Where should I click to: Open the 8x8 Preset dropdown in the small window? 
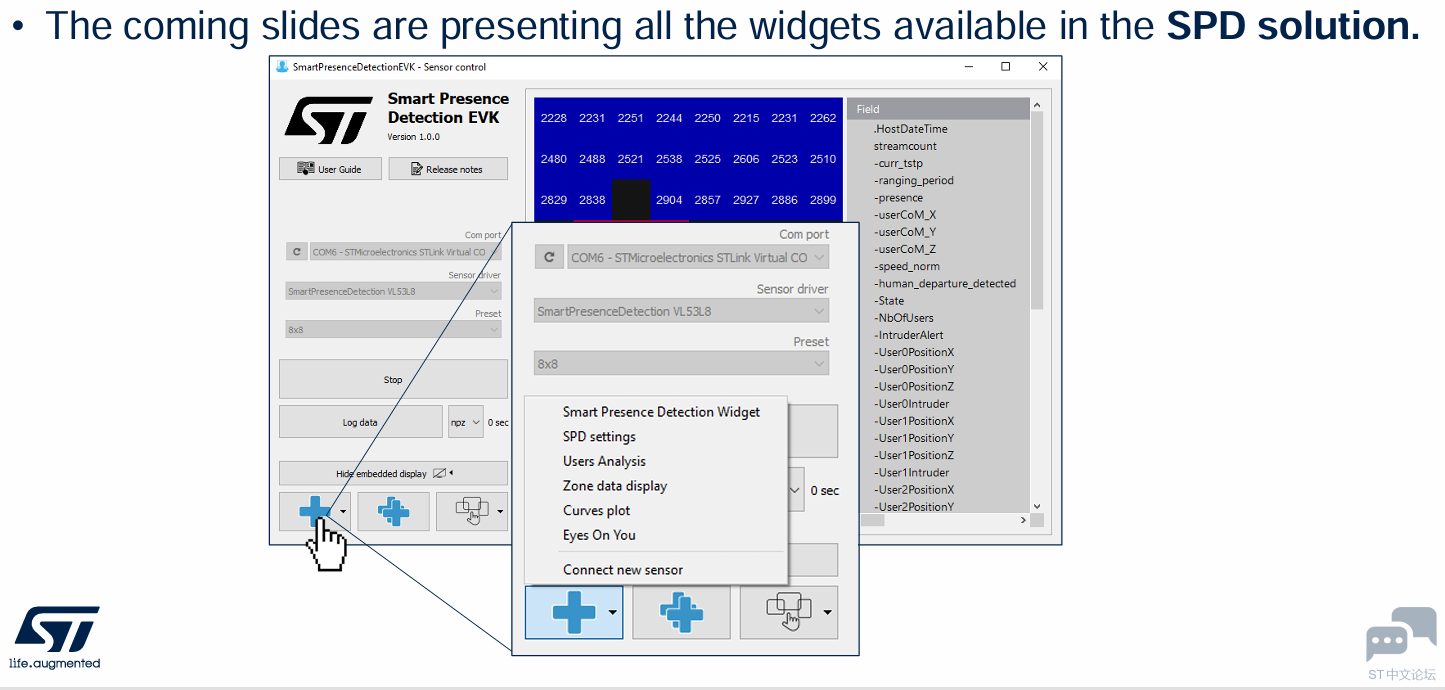point(393,329)
